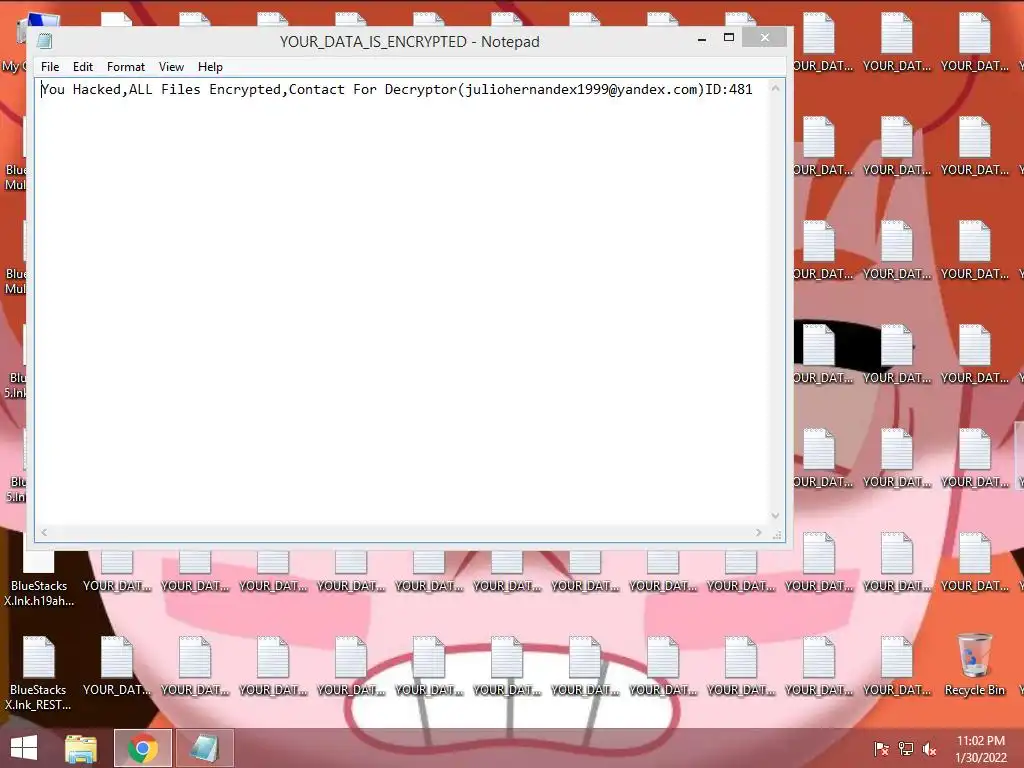Viewport: 1024px width, 768px height.
Task: Open File Explorer from the taskbar
Action: [81, 748]
